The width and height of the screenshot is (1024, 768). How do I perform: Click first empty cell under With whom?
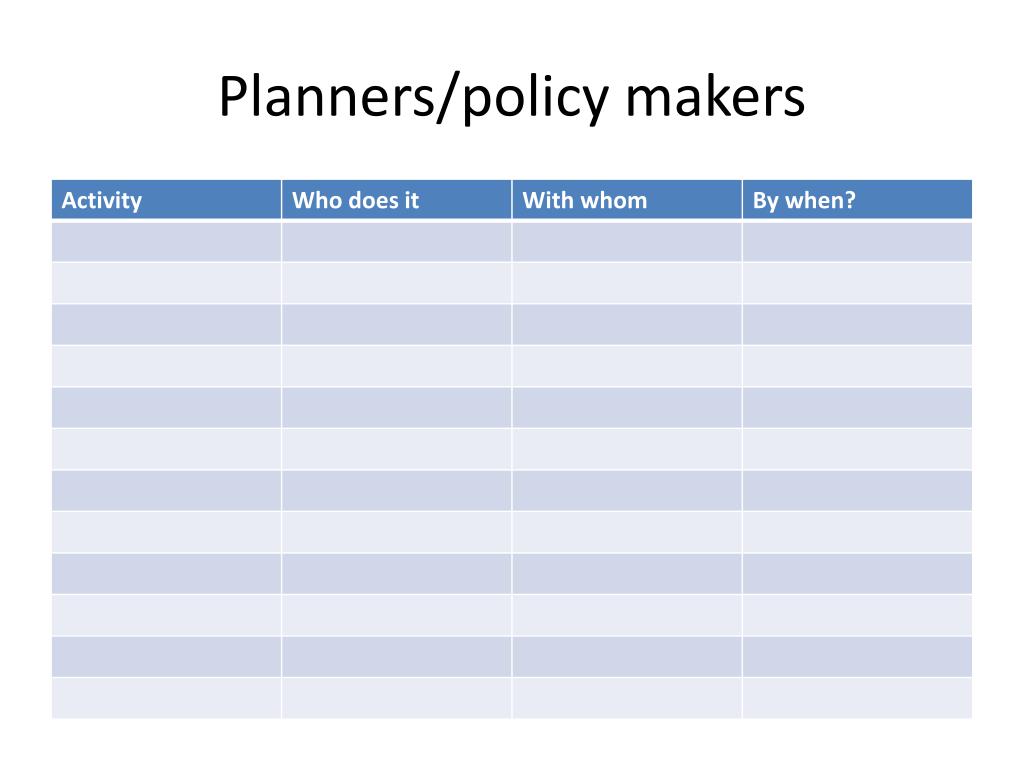(x=627, y=242)
